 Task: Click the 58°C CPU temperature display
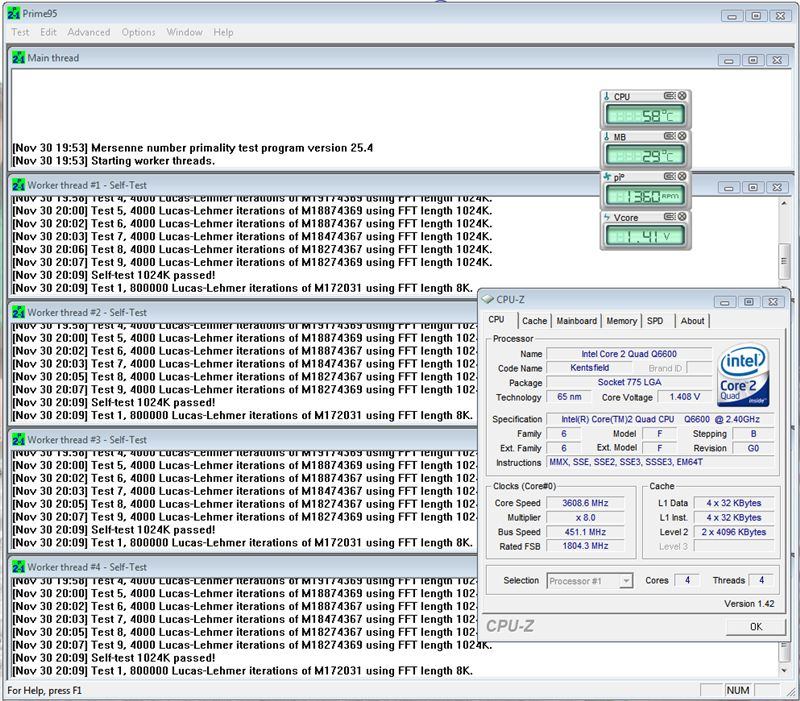[x=645, y=115]
